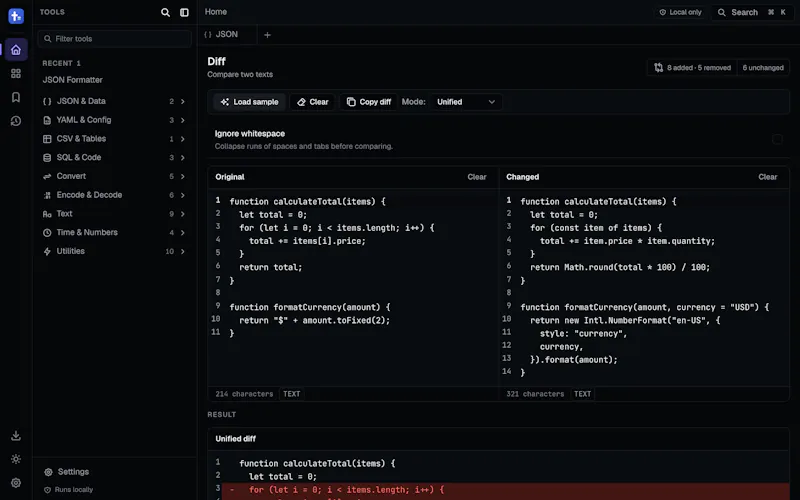Click '321 characters' count
This screenshot has height=500, width=800.
click(535, 394)
